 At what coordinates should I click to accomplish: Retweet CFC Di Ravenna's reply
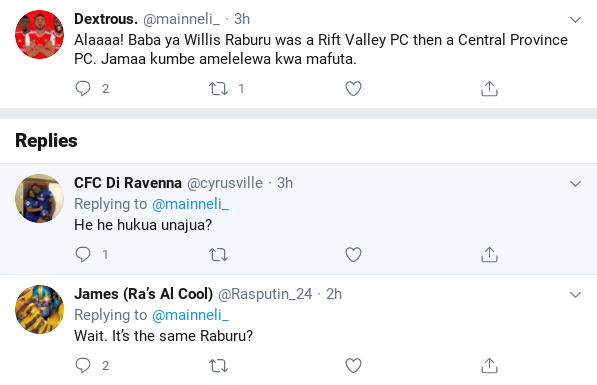(219, 254)
